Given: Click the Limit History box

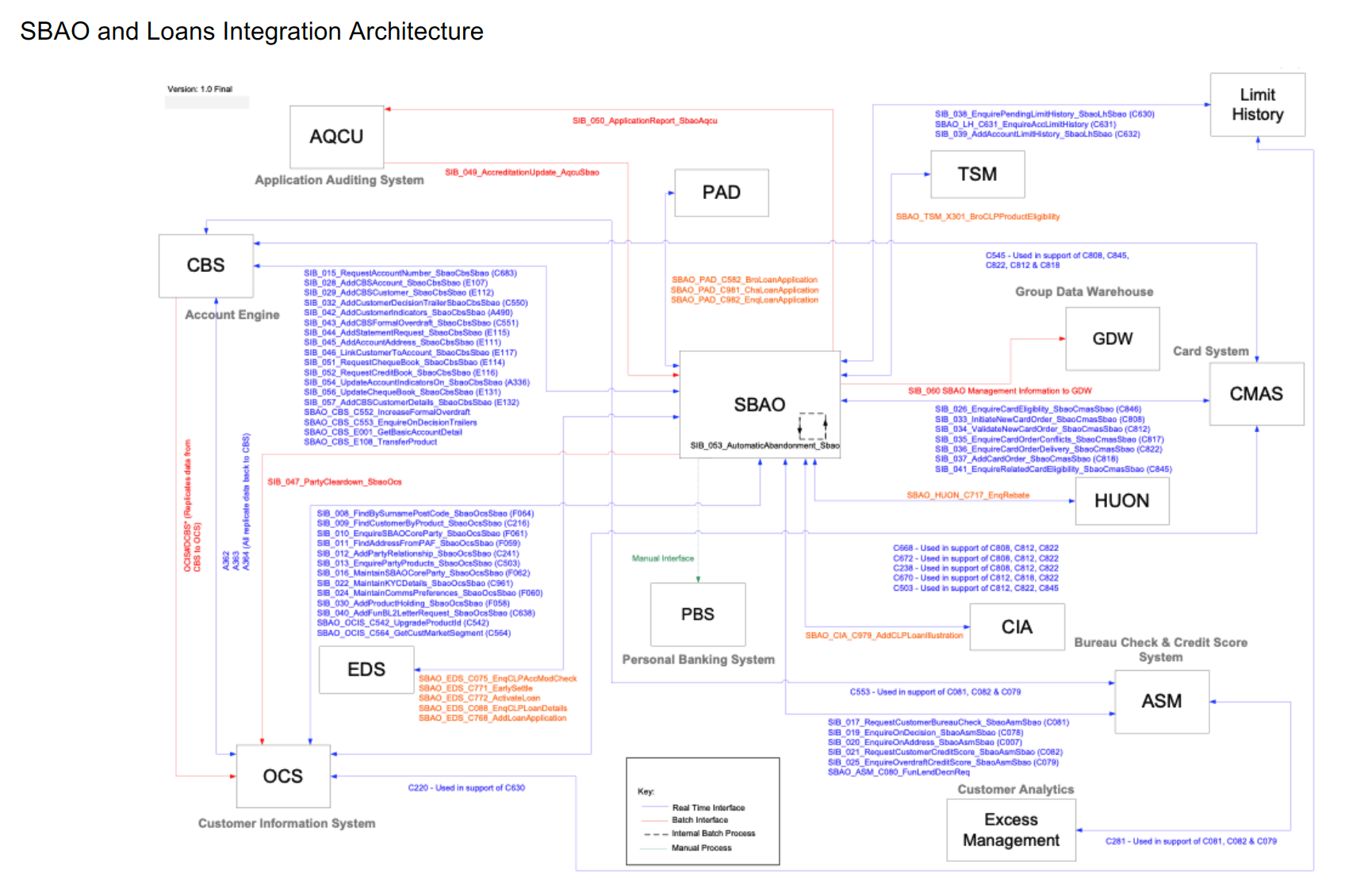Looking at the screenshot, I should pos(1257,105).
